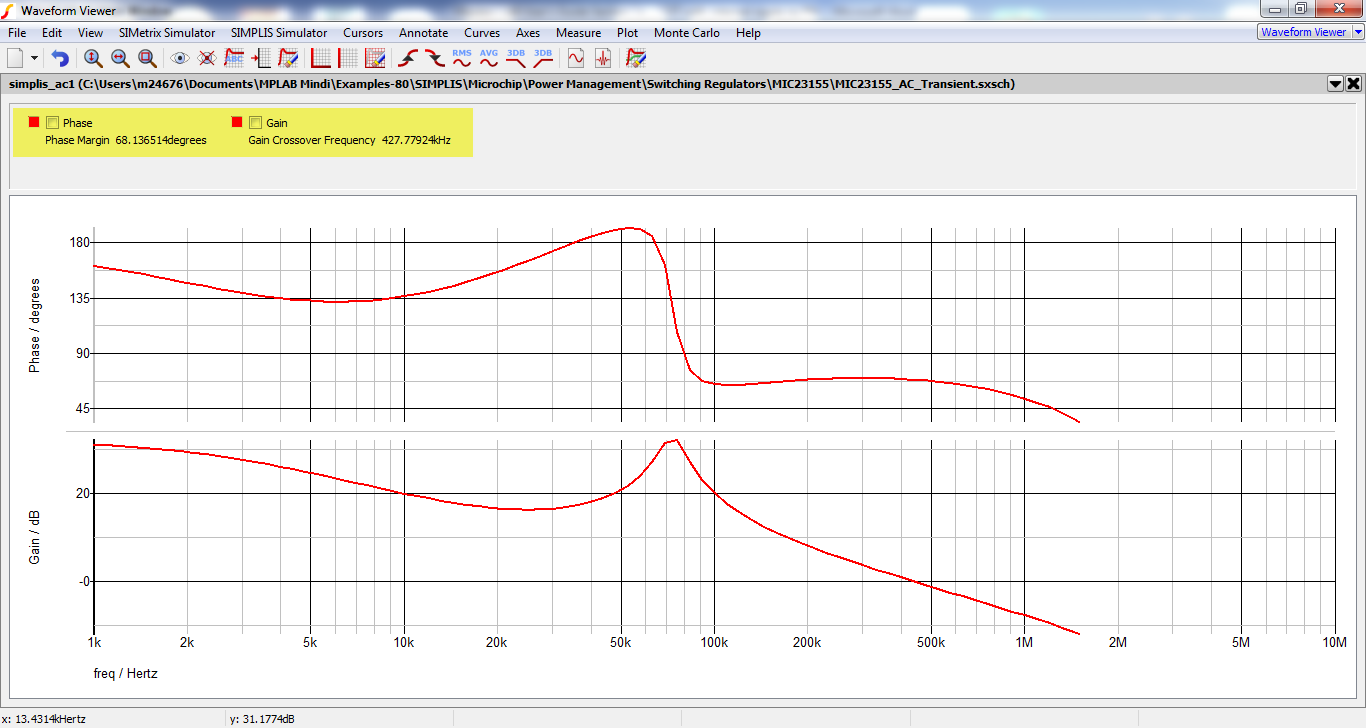The image size is (1366, 728).
Task: Click the Phase / degrees axis label
Action: point(34,326)
